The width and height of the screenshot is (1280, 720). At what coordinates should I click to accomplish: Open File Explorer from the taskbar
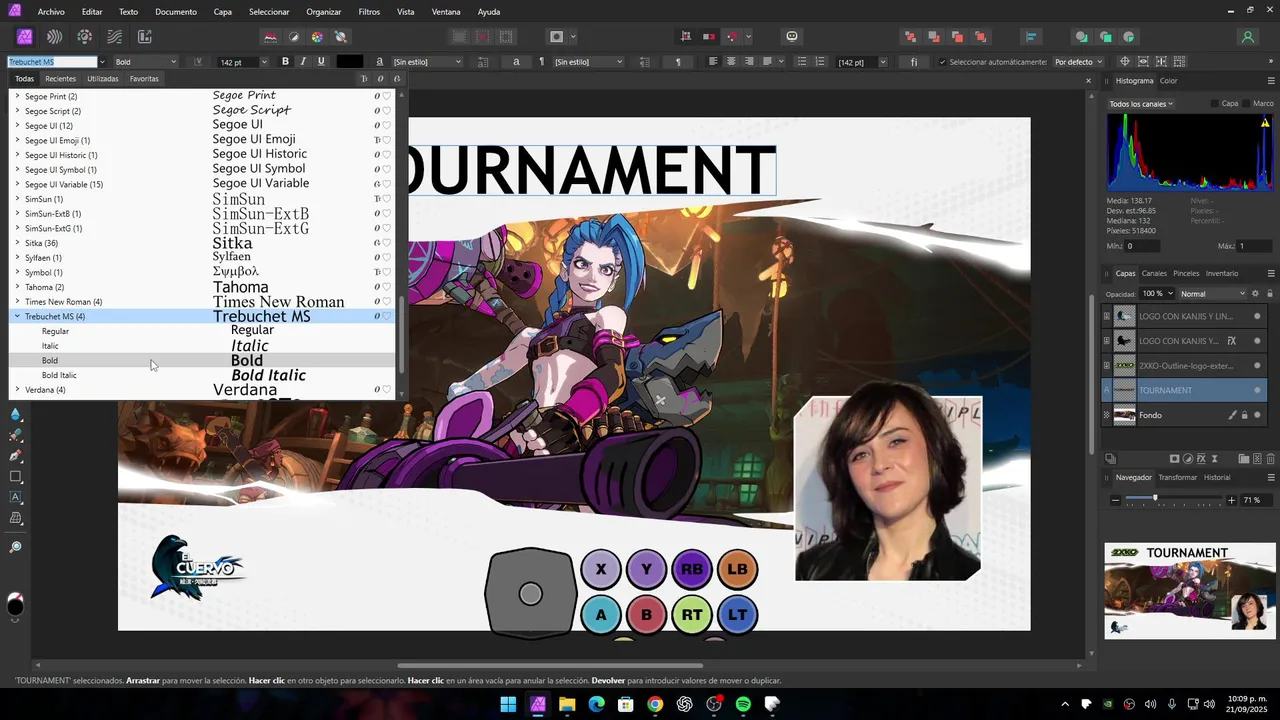click(x=567, y=704)
